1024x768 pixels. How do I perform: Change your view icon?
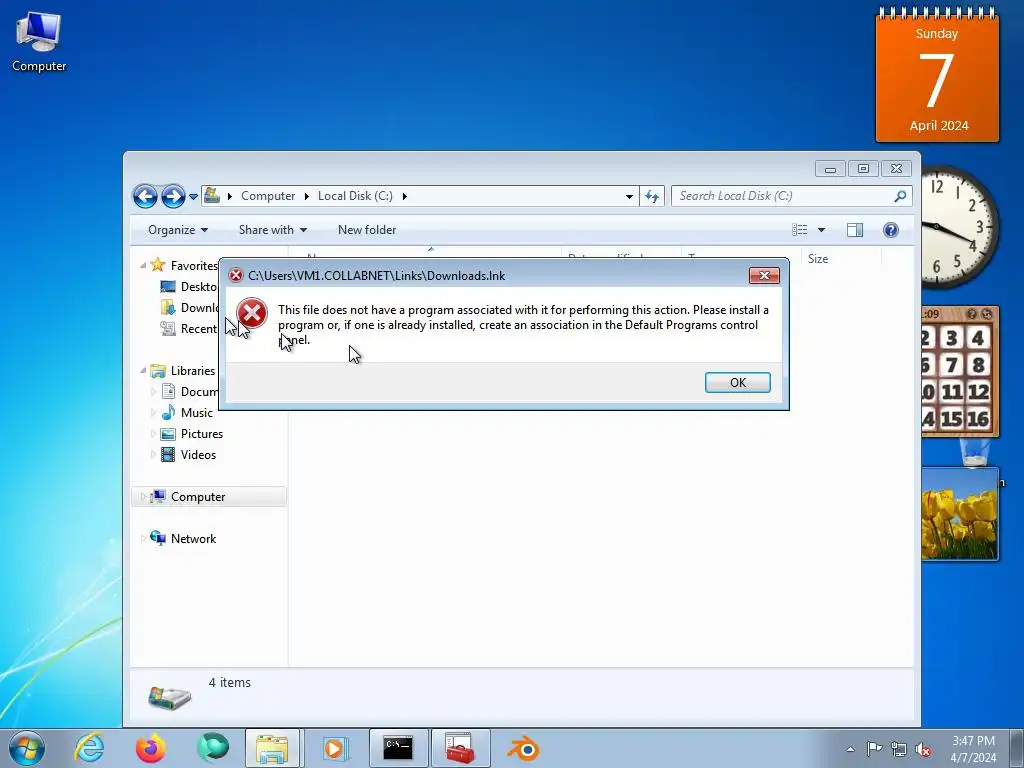[x=799, y=230]
